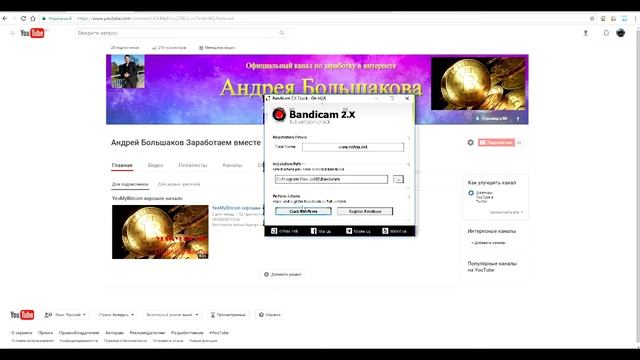Viewport: 640px width, 360px height.
Task: Switch to the Видео channel tab
Action: pyautogui.click(x=156, y=165)
